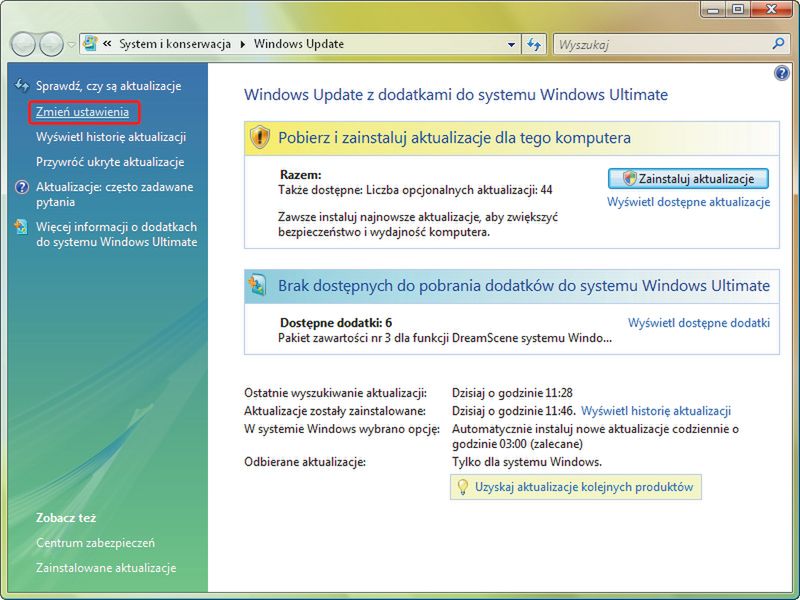
Task: Click inside the Wyszukaj search field
Action: pyautogui.click(x=661, y=44)
